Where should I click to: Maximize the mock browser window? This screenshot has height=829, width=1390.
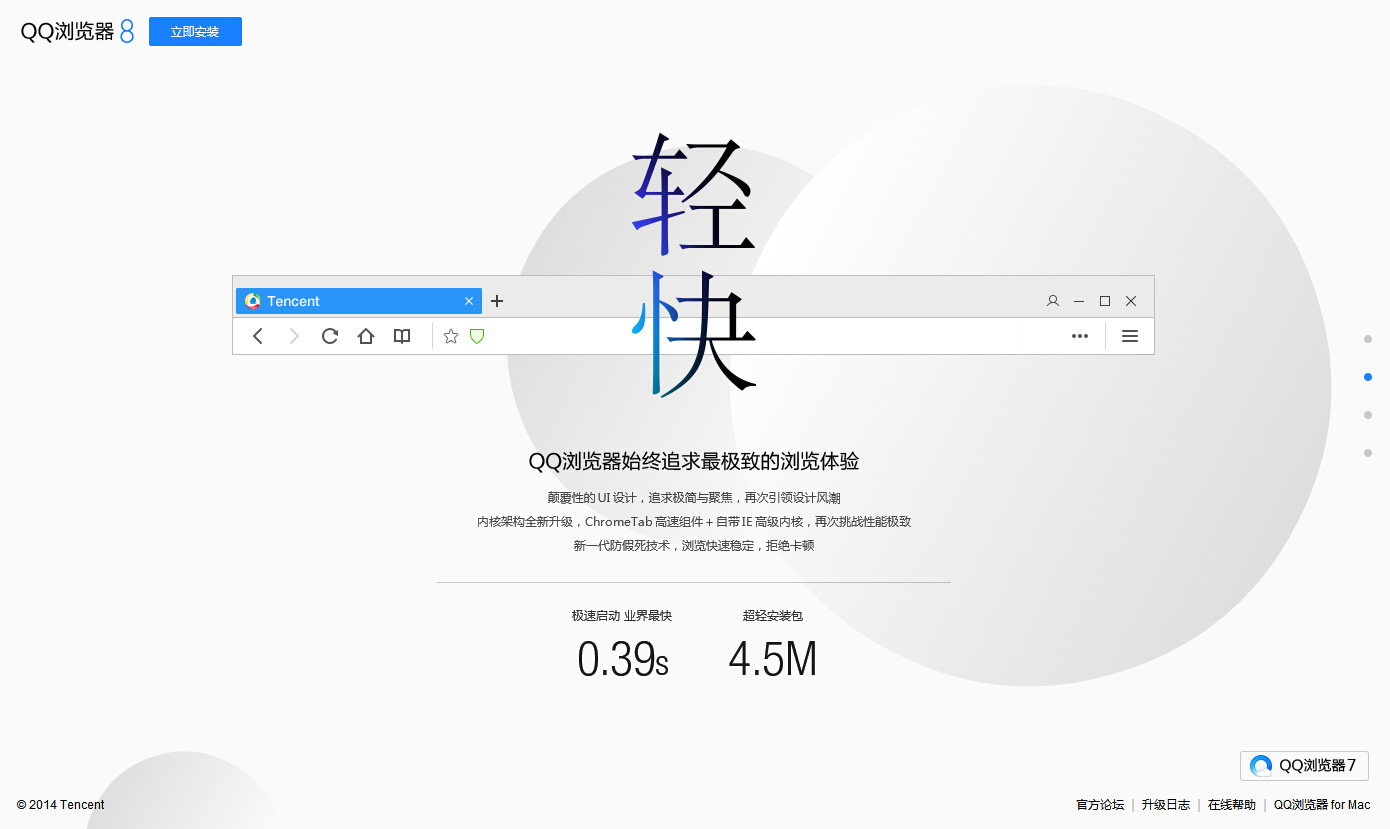coord(1105,301)
